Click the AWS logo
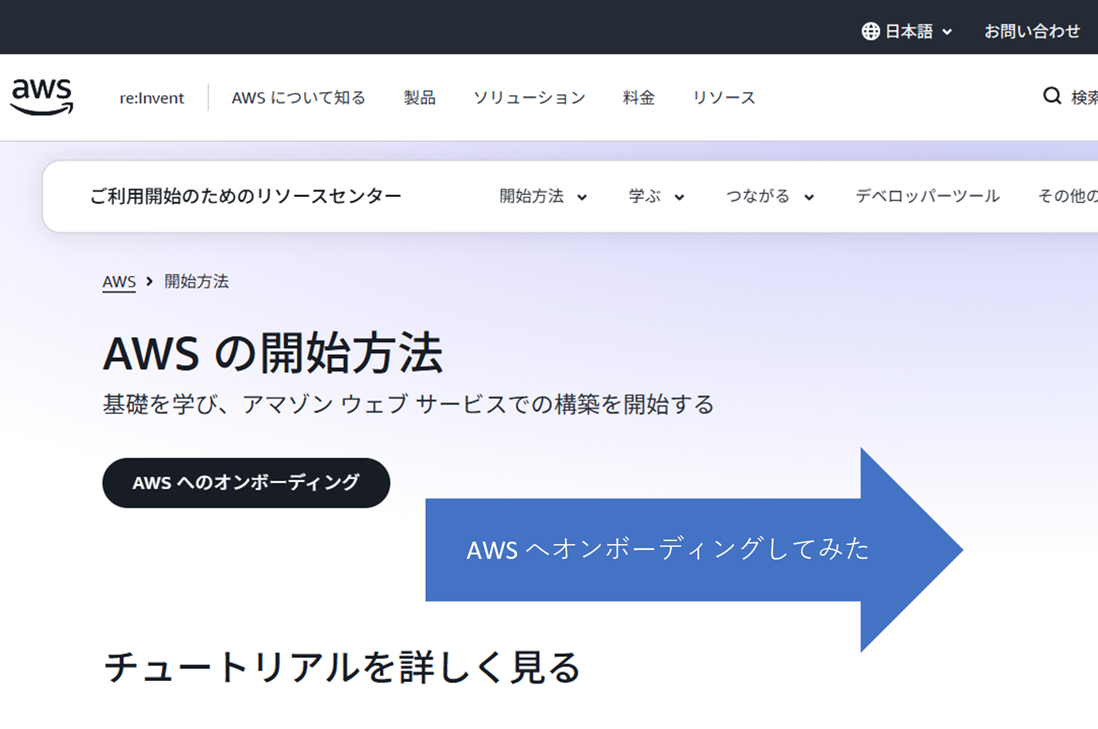Viewport: 1098px width, 729px height. tap(41, 97)
